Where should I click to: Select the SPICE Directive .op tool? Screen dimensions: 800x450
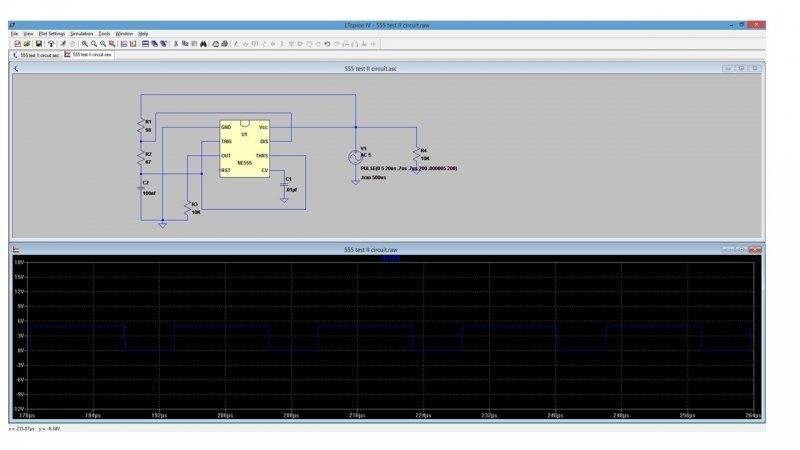373,44
